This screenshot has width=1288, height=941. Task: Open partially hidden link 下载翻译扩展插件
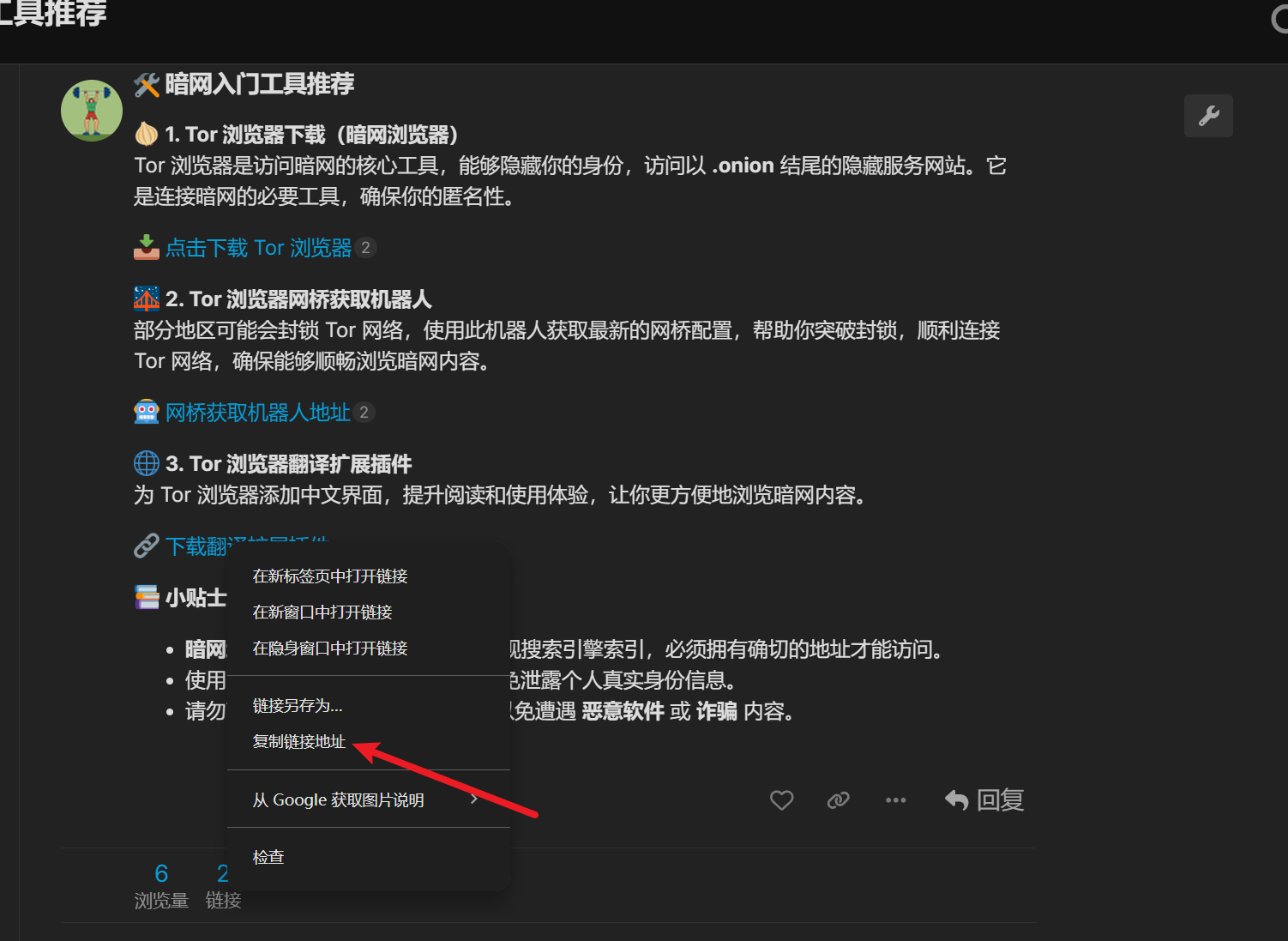(247, 545)
